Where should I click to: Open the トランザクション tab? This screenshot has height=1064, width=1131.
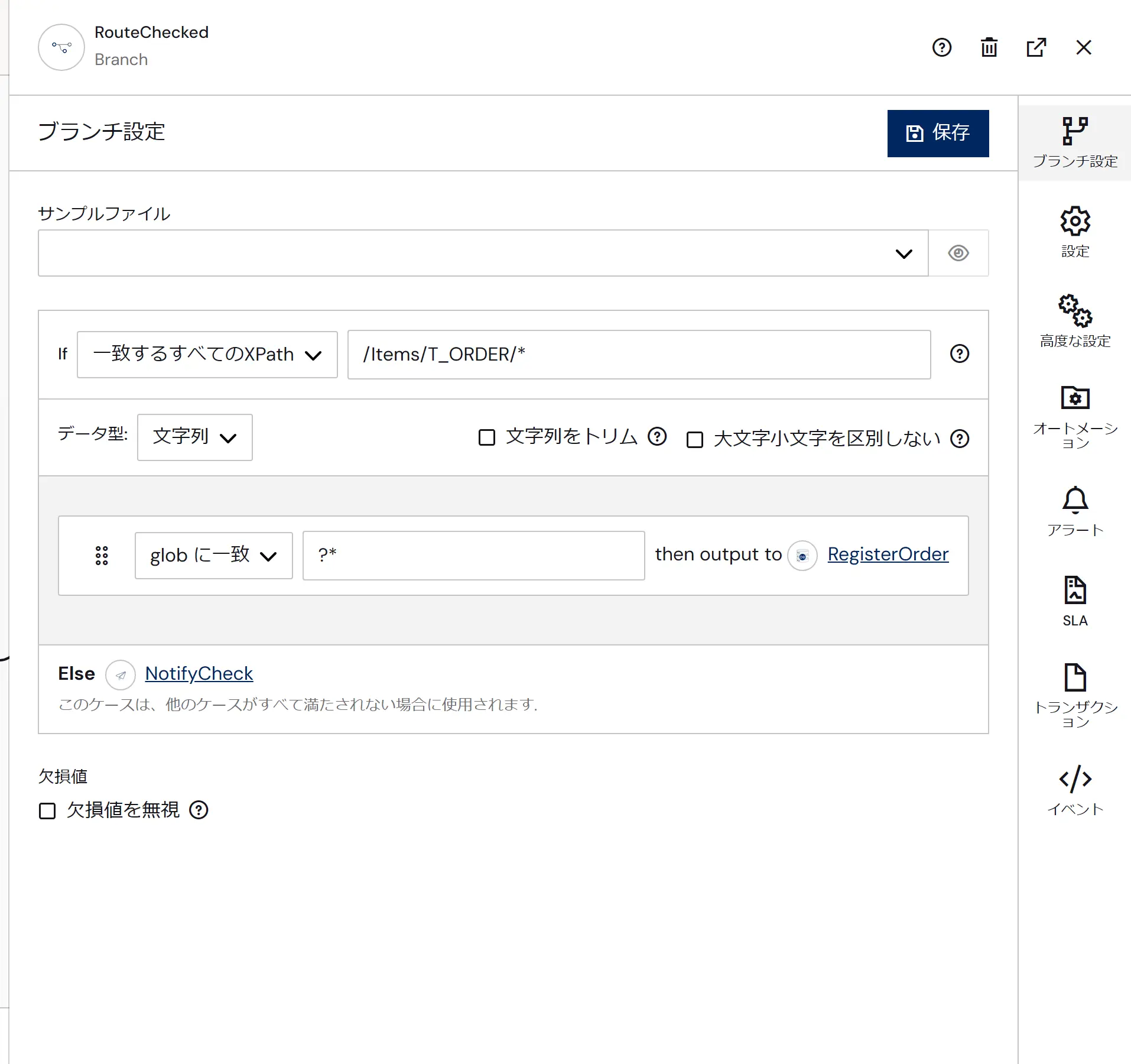1075,696
